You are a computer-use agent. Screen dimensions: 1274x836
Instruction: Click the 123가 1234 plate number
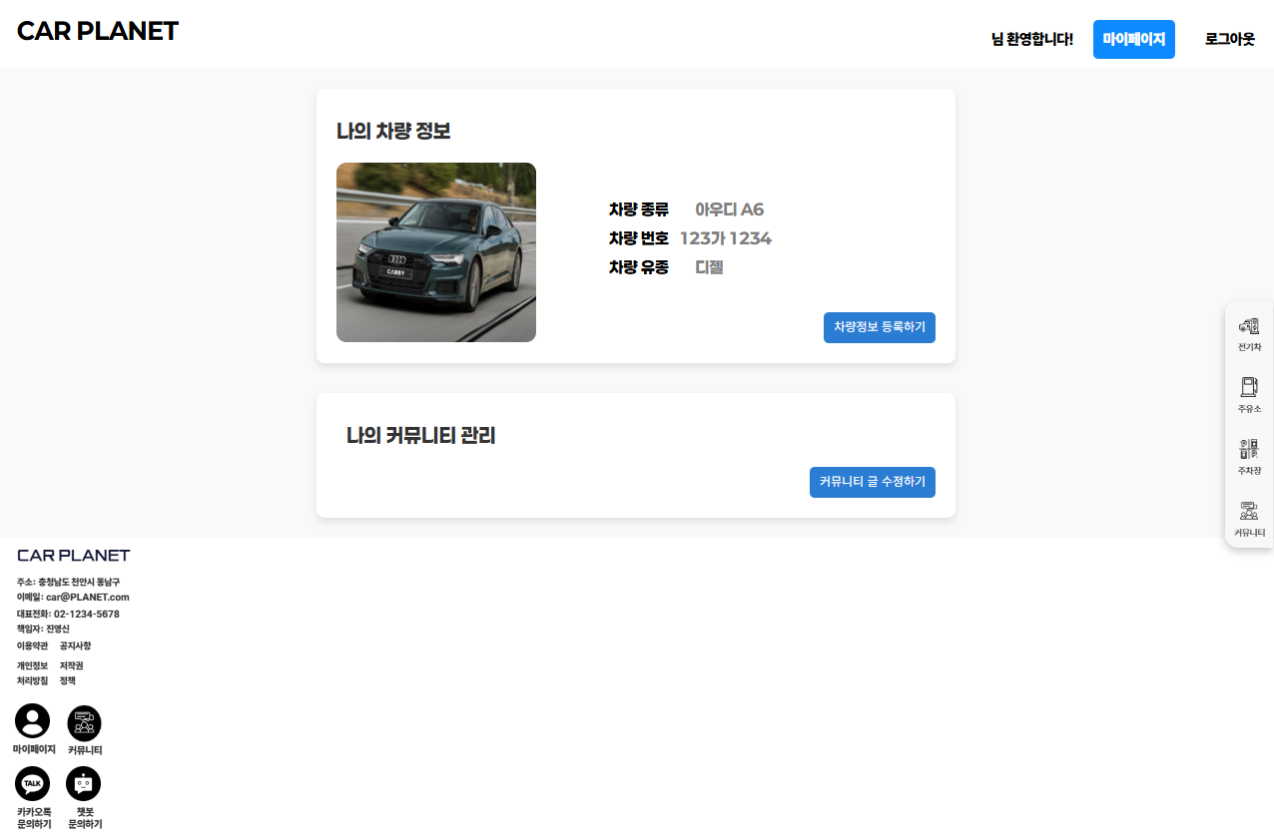725,238
